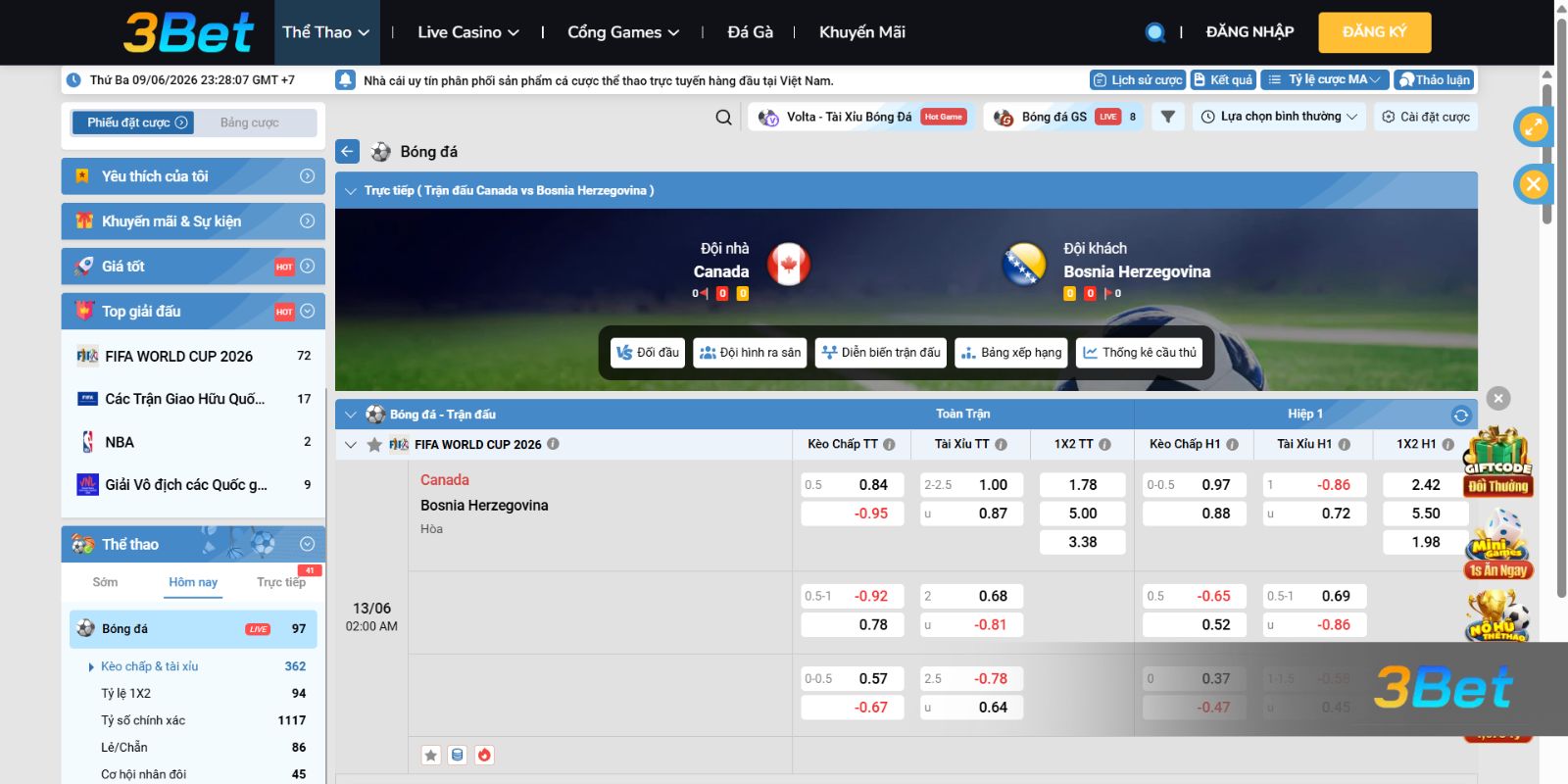This screenshot has height=784, width=1568.
Task: Switch to Bảng cược tab
Action: tap(250, 122)
